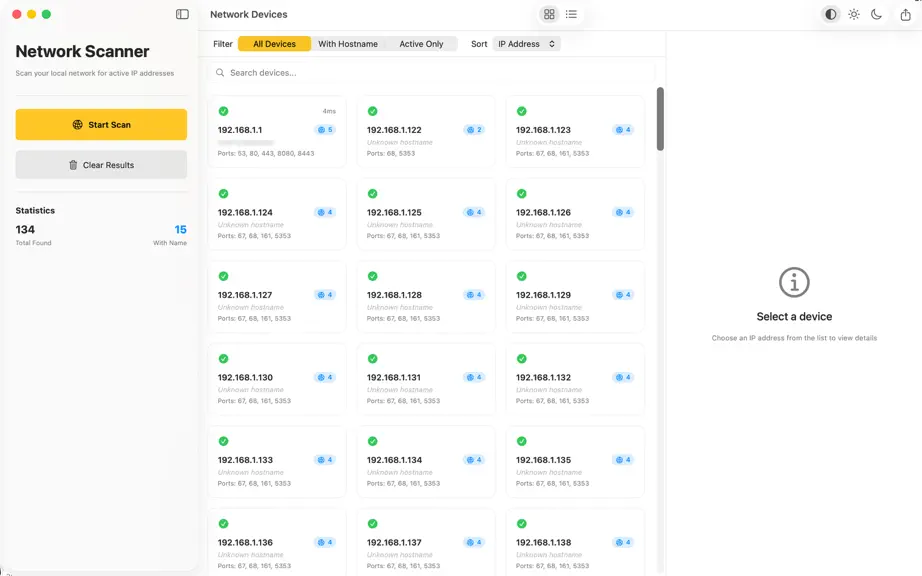Click the 134 Total Found statistic

pyautogui.click(x=34, y=235)
